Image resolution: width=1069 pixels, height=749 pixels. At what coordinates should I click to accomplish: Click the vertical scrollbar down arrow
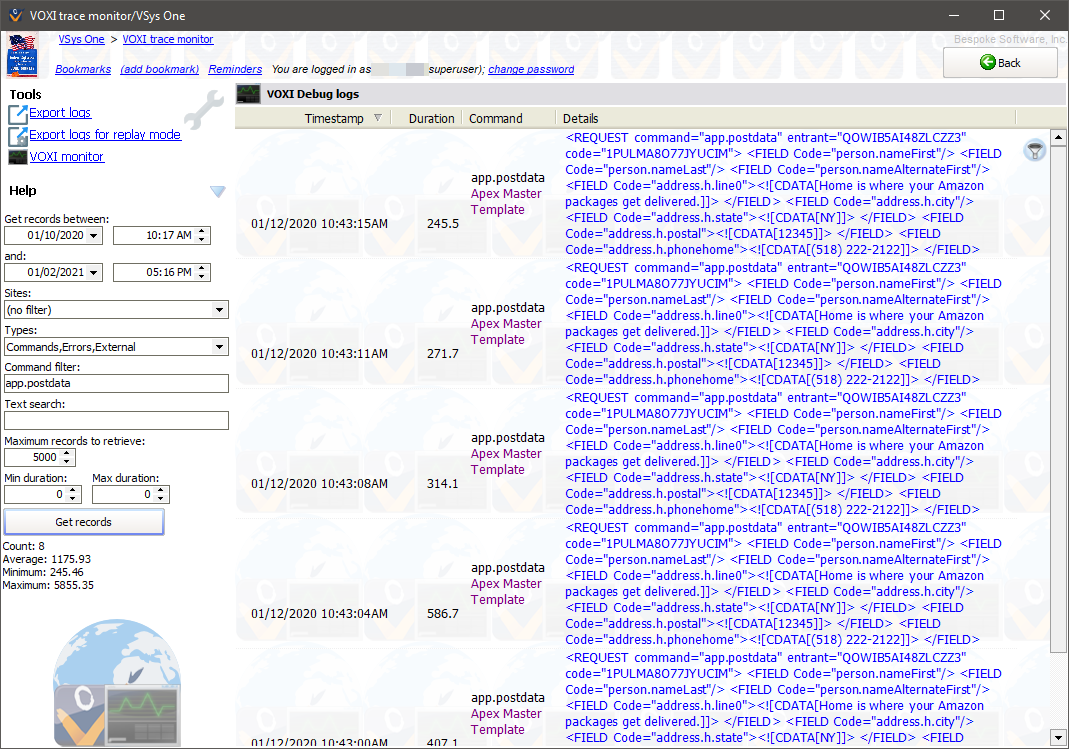pyautogui.click(x=1059, y=738)
